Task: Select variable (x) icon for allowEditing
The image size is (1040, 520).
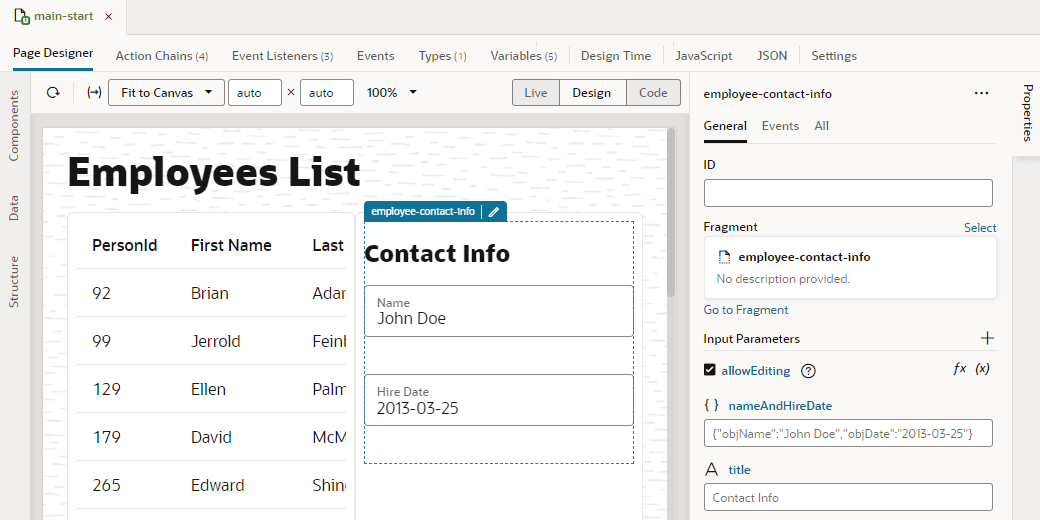Action: click(x=982, y=369)
